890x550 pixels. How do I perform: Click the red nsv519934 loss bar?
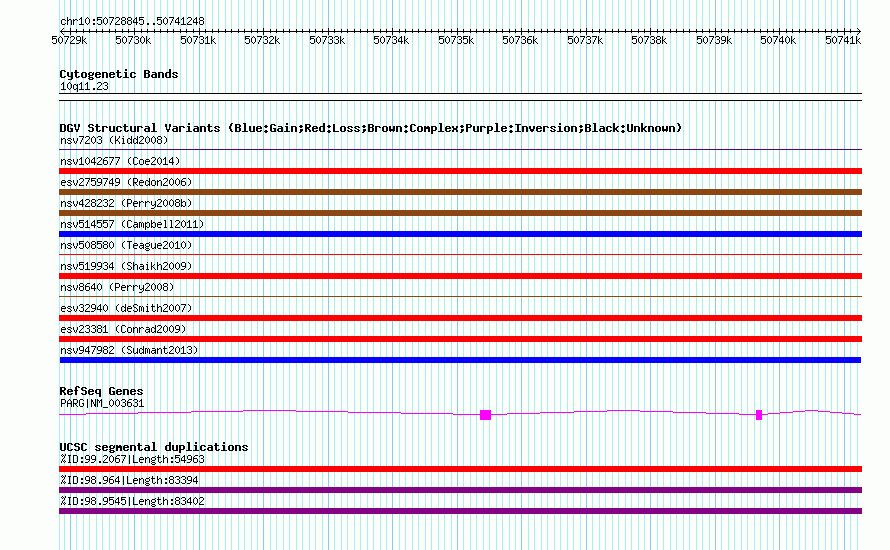click(x=460, y=276)
